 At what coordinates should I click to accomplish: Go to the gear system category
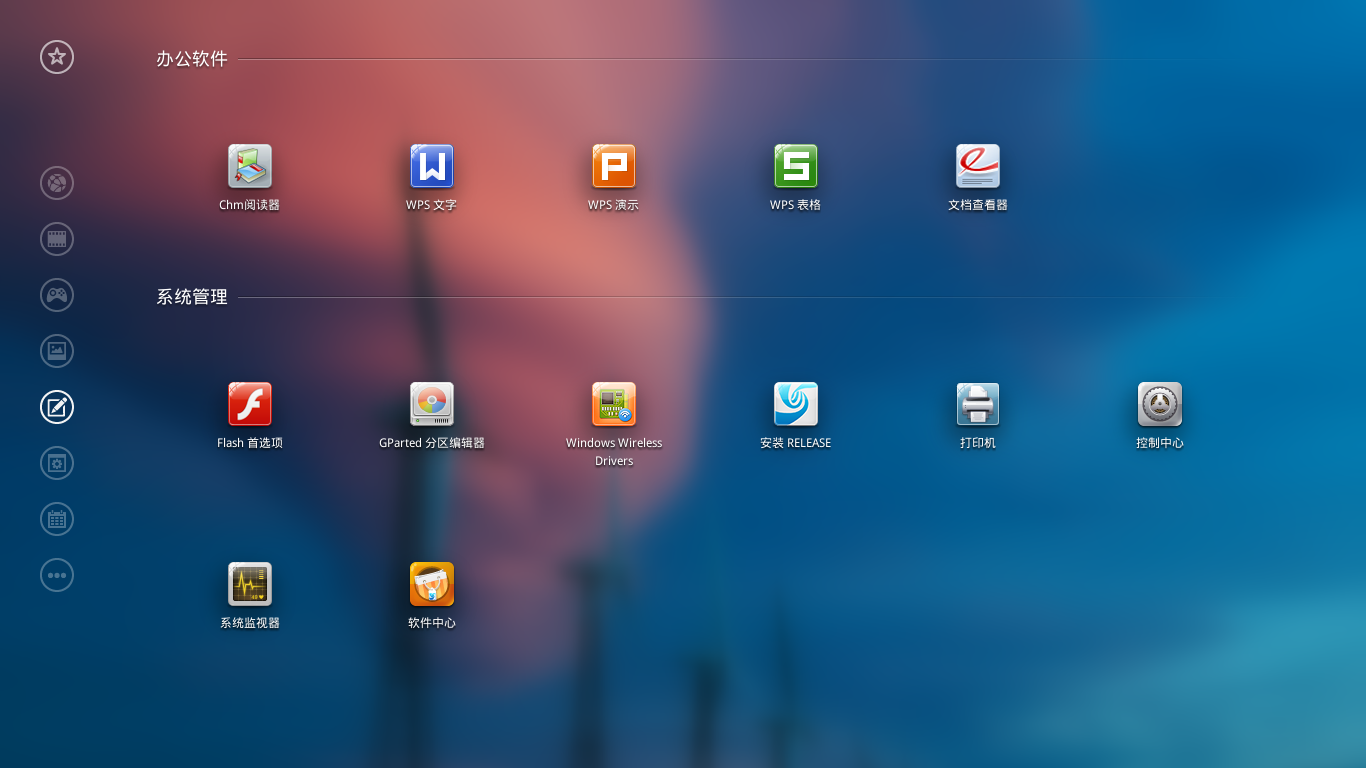pos(57,463)
